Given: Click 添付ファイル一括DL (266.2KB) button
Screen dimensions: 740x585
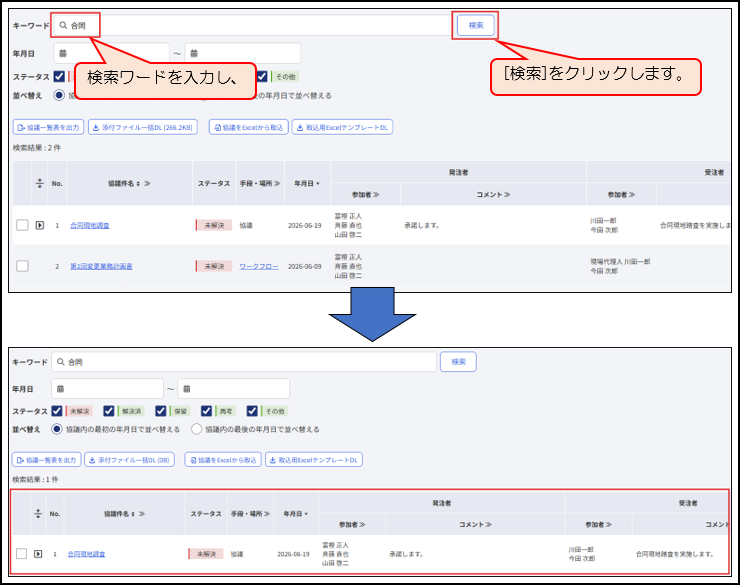Looking at the screenshot, I should point(143,127).
